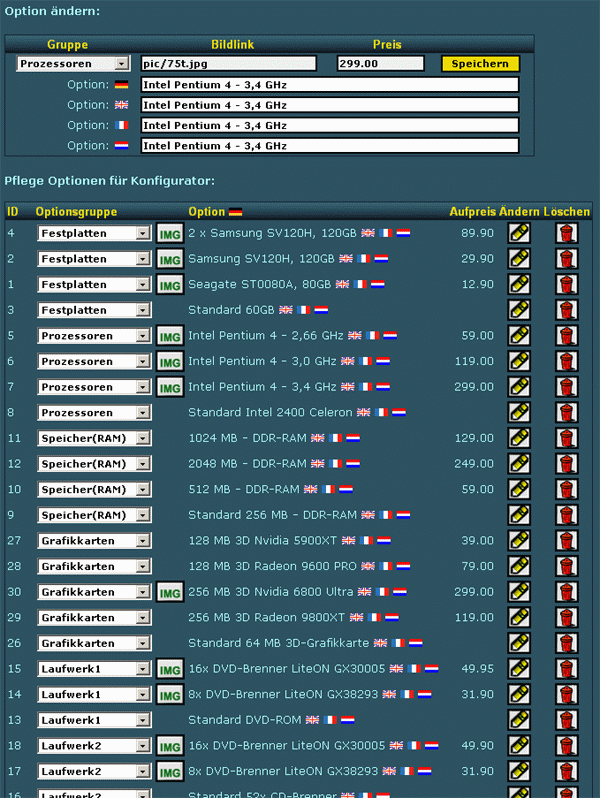Screen dimensions: 600x798
Task: Expand Prozessoren dropdown for row ID 5
Action: (94, 336)
